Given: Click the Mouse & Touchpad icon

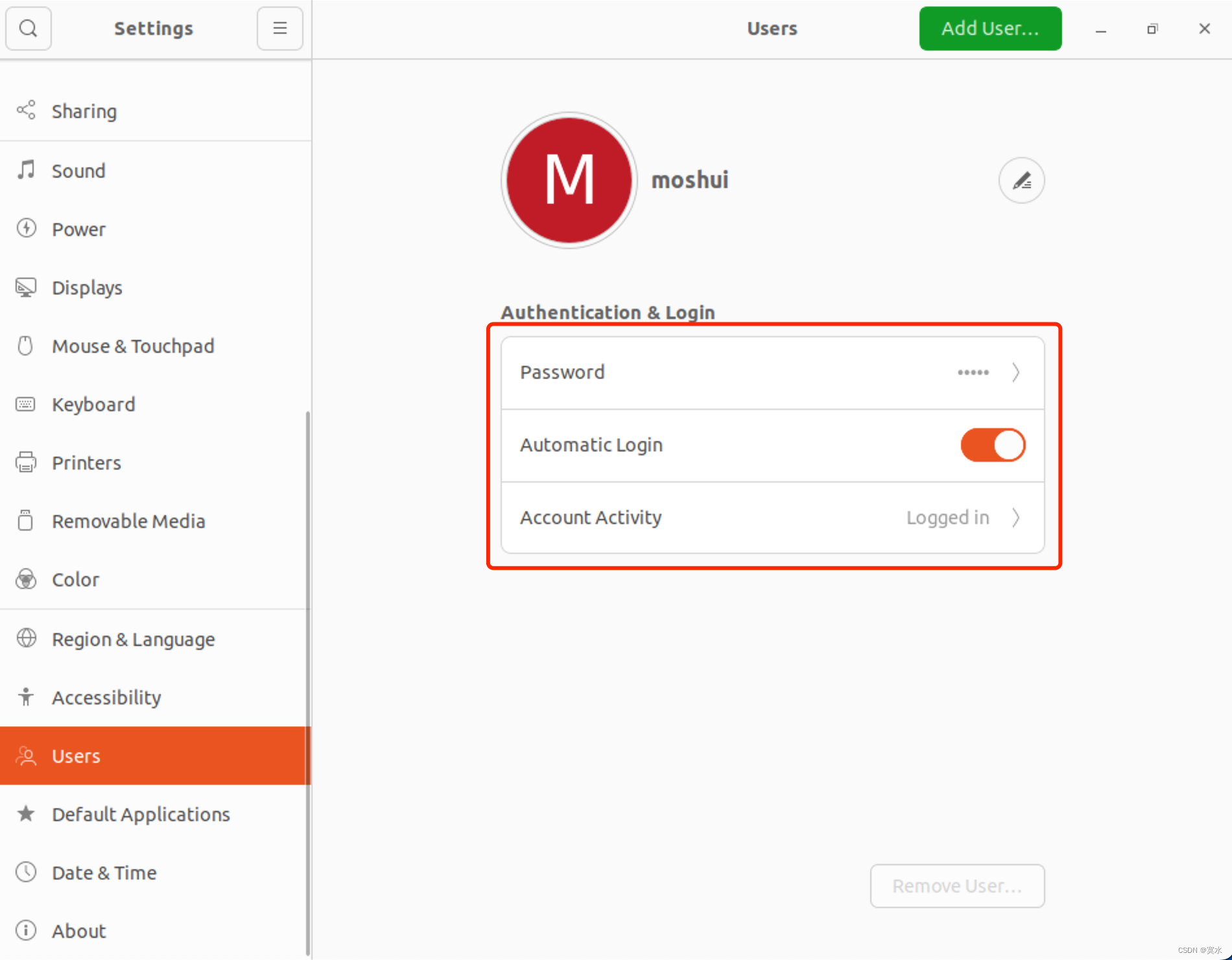Looking at the screenshot, I should pos(26,345).
